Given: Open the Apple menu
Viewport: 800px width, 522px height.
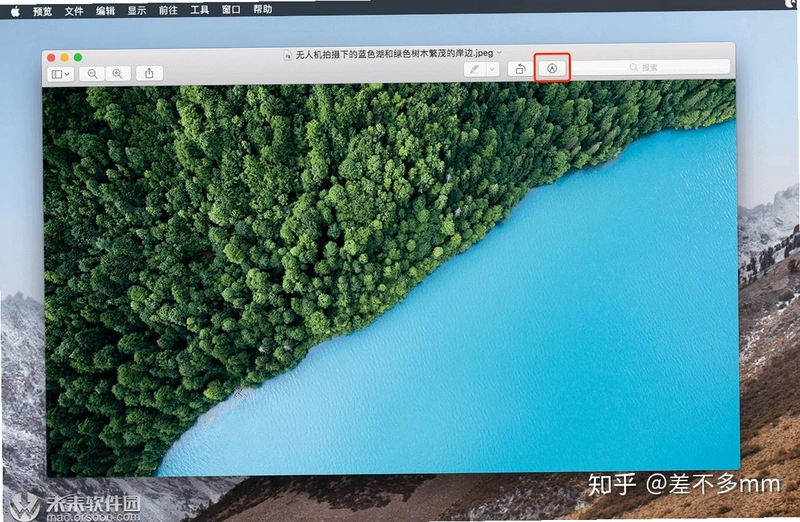Looking at the screenshot, I should pos(15,11).
